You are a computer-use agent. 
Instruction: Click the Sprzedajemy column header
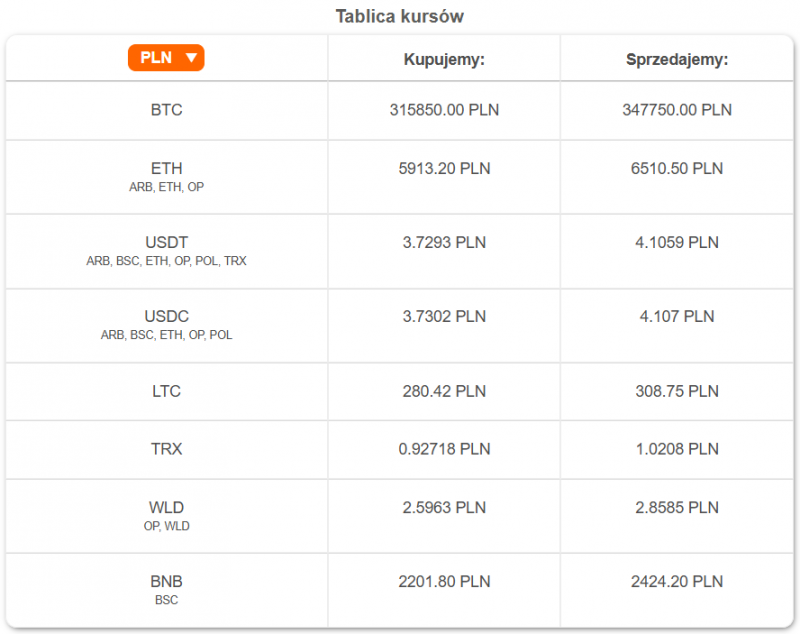coord(677,59)
